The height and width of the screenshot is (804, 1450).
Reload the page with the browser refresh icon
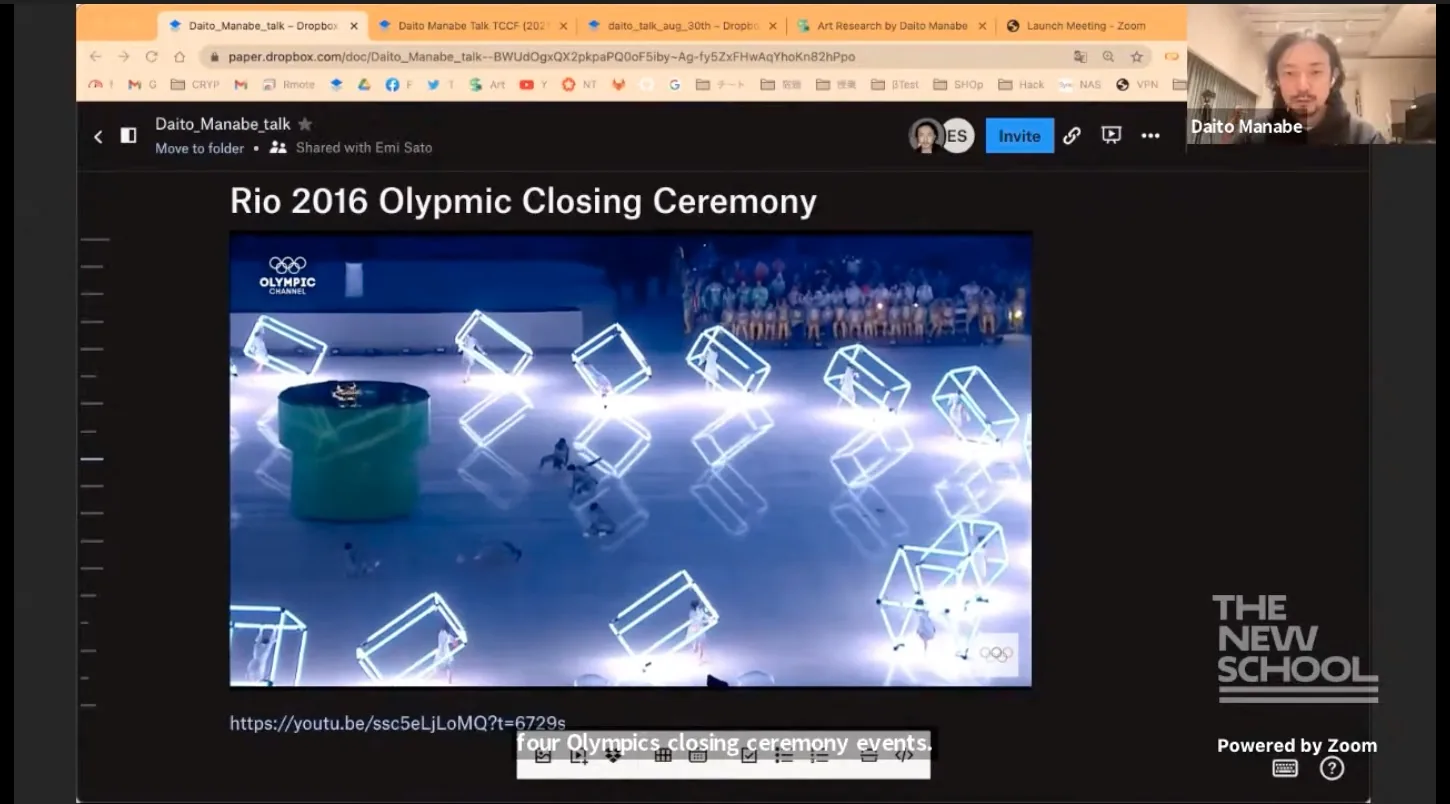151,57
